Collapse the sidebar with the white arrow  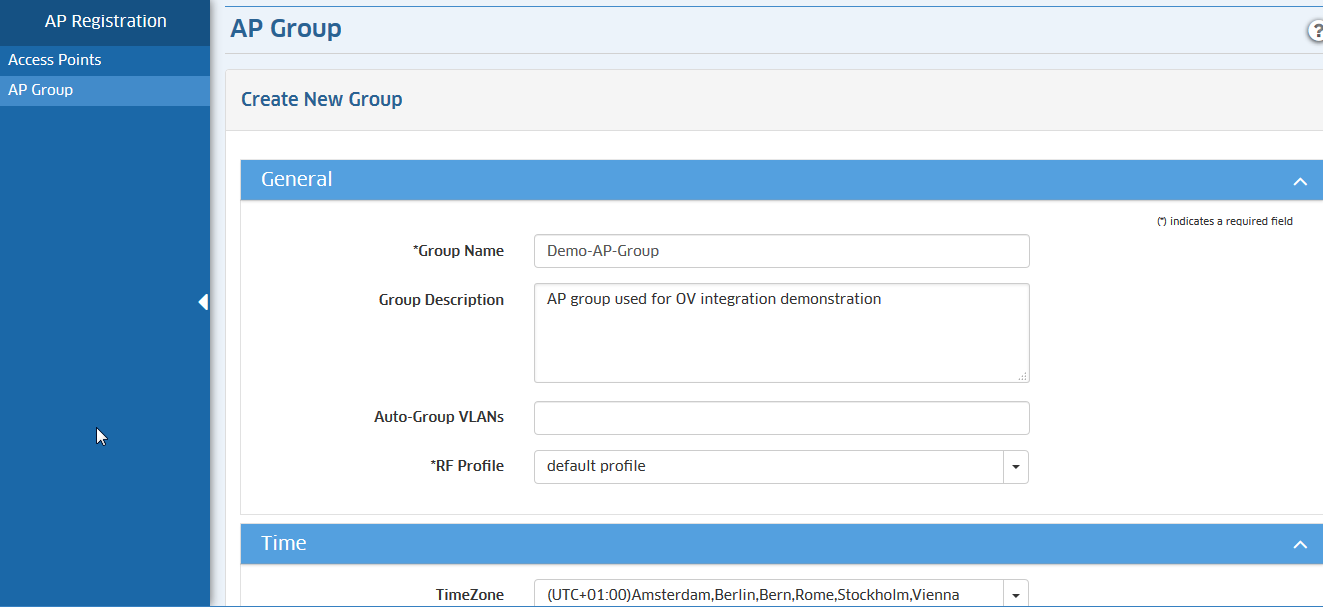coord(203,302)
